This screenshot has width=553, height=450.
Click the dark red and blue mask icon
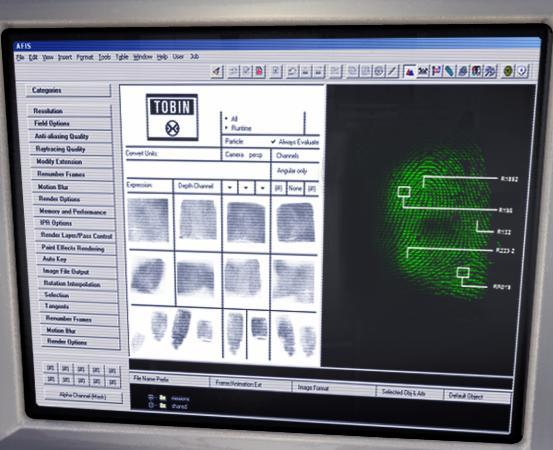476,71
